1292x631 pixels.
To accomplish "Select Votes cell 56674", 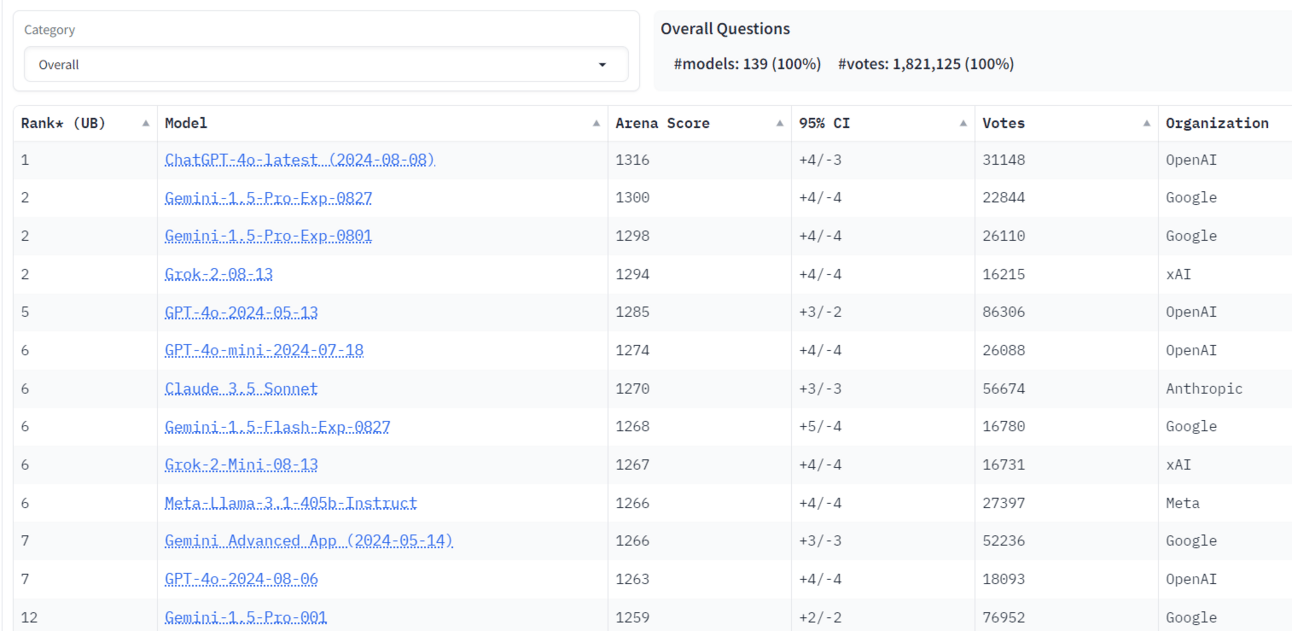I will 1066,388.
